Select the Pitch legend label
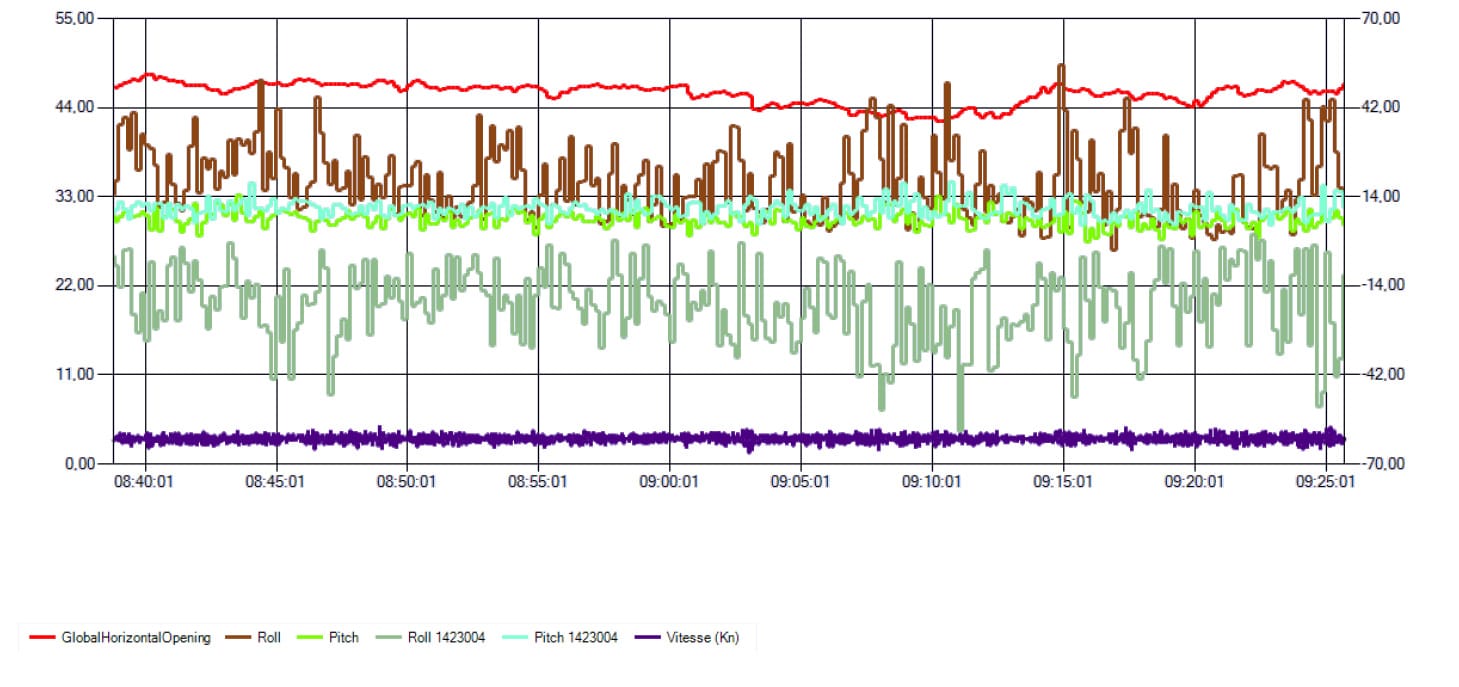1459x687 pixels. coord(343,637)
